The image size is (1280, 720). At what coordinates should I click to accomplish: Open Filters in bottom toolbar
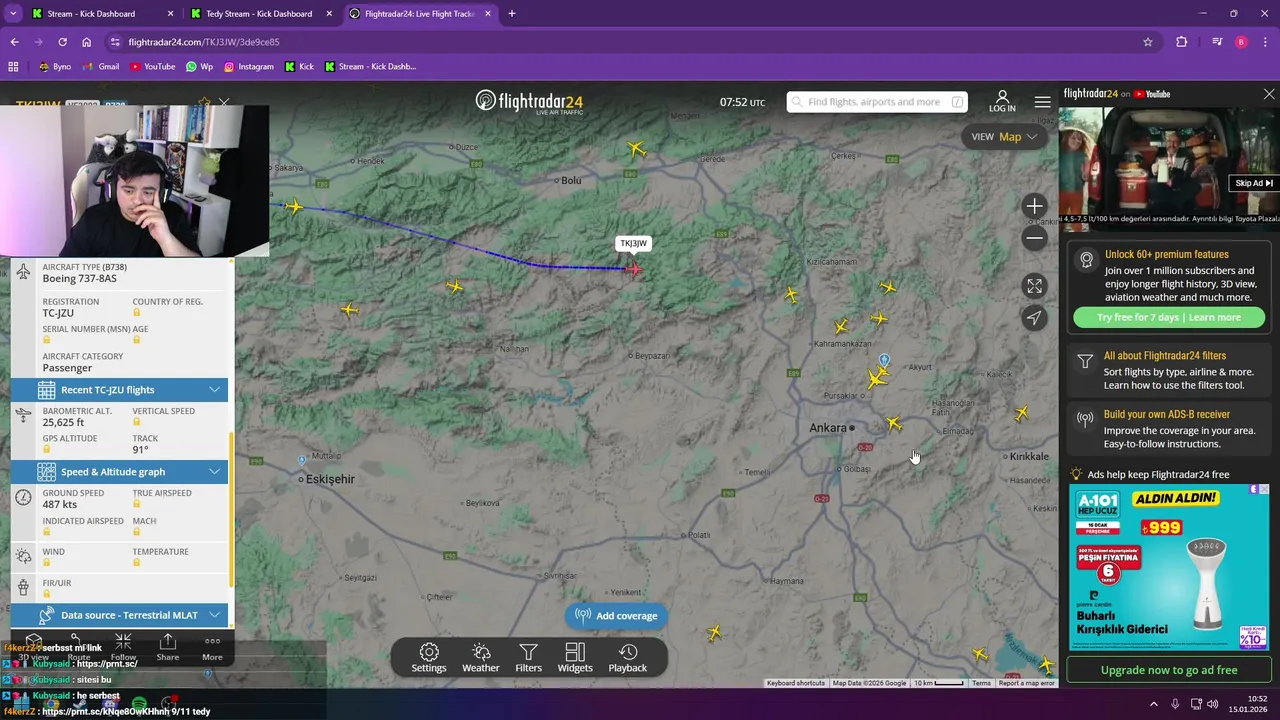click(x=529, y=658)
